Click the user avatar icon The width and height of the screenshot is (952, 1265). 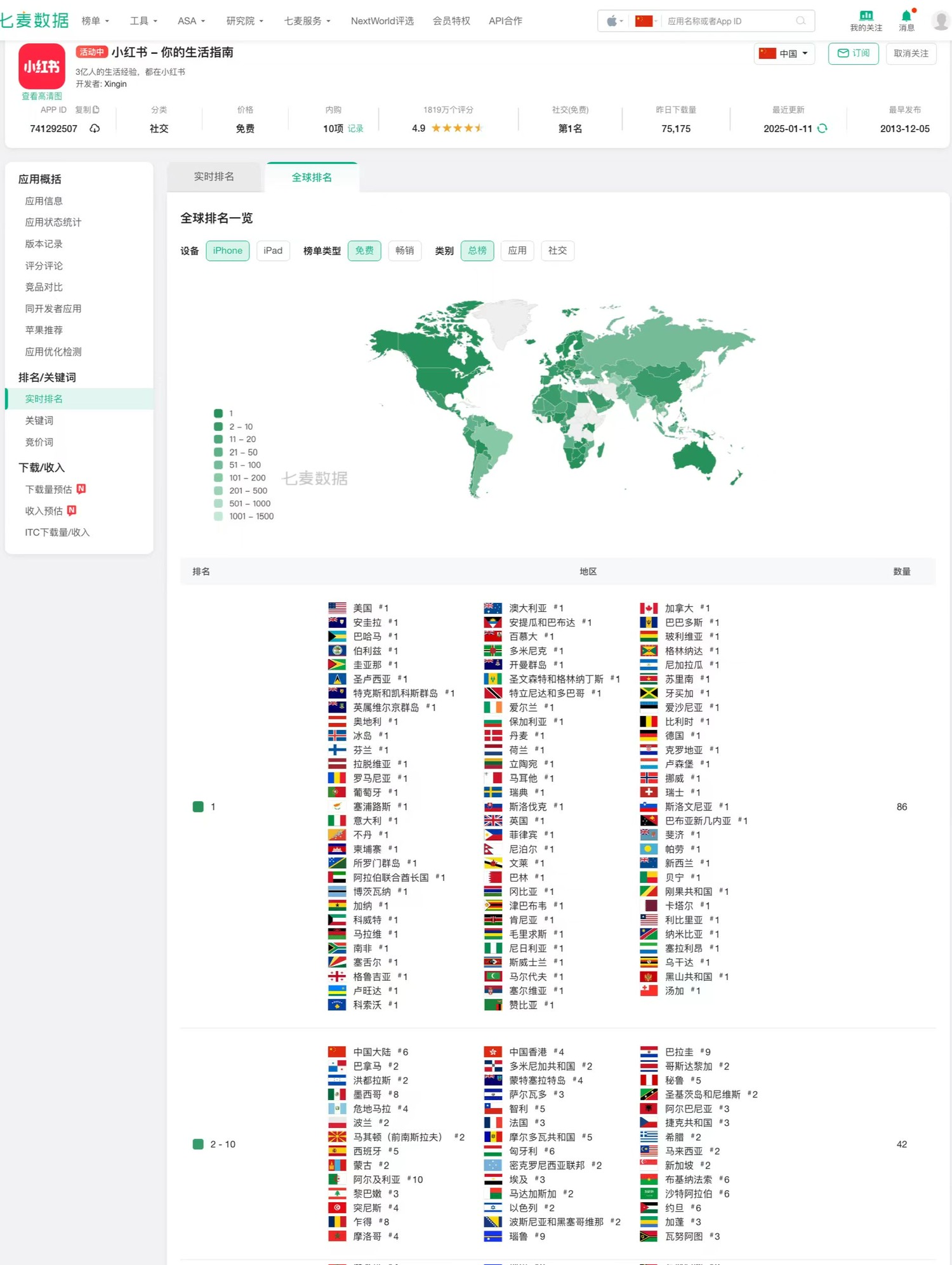pos(941,21)
